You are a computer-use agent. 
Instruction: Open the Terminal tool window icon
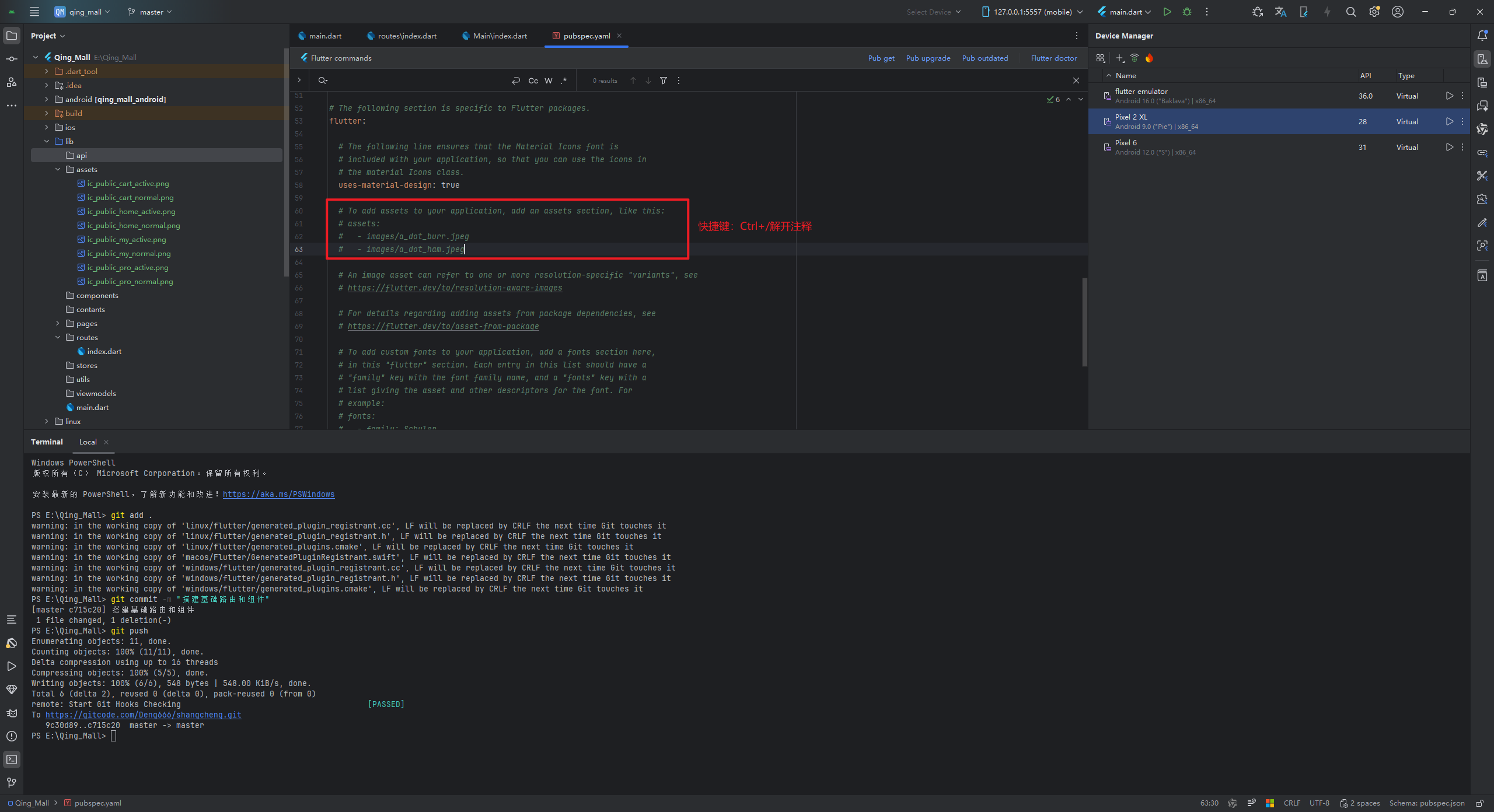coord(12,759)
